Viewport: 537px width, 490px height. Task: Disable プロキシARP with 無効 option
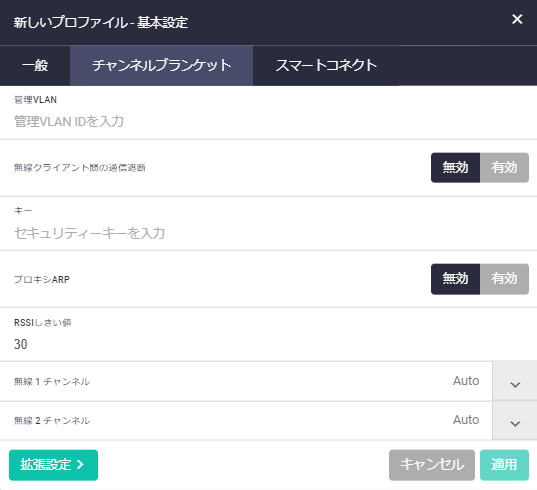455,279
